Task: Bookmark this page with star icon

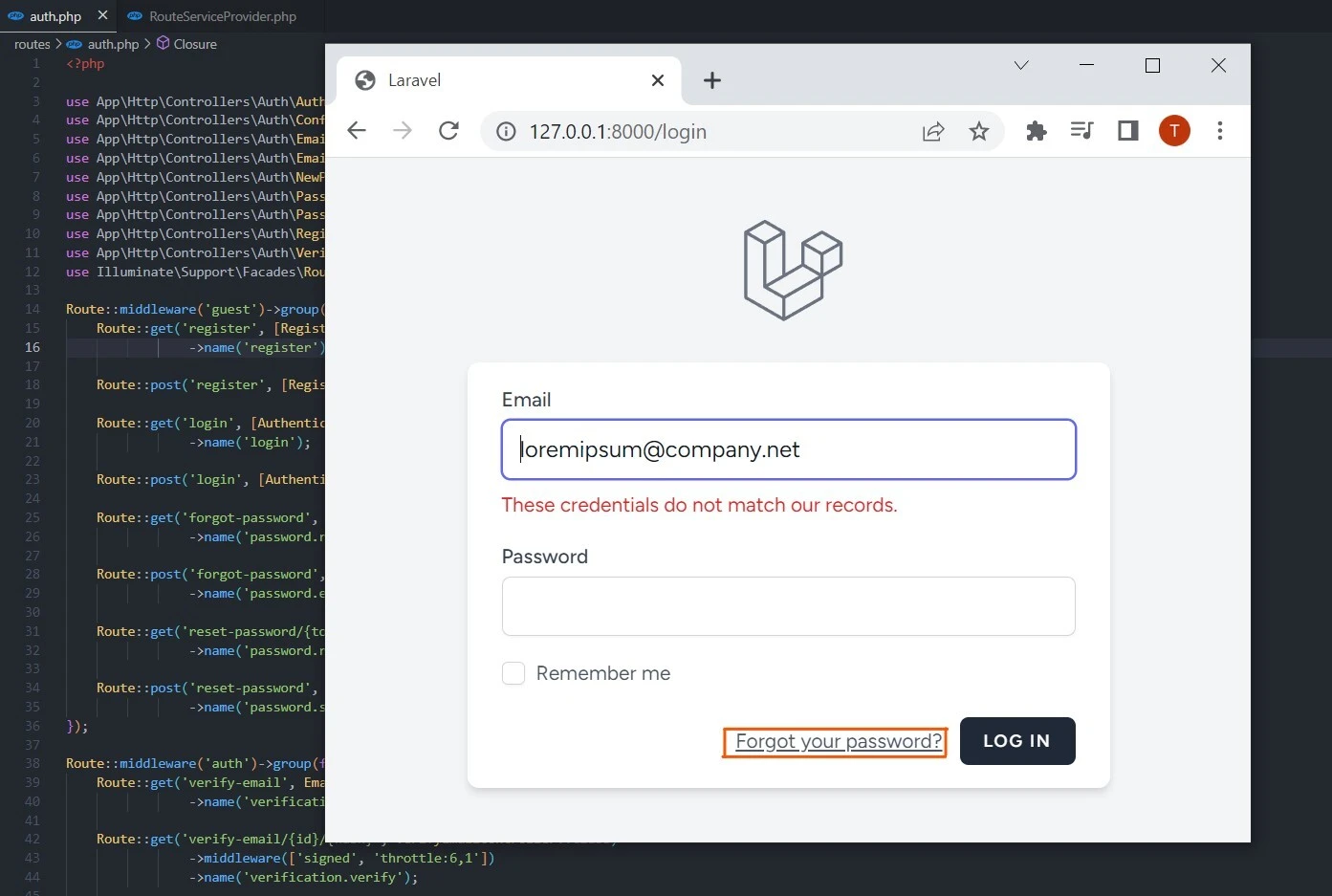Action: click(978, 131)
